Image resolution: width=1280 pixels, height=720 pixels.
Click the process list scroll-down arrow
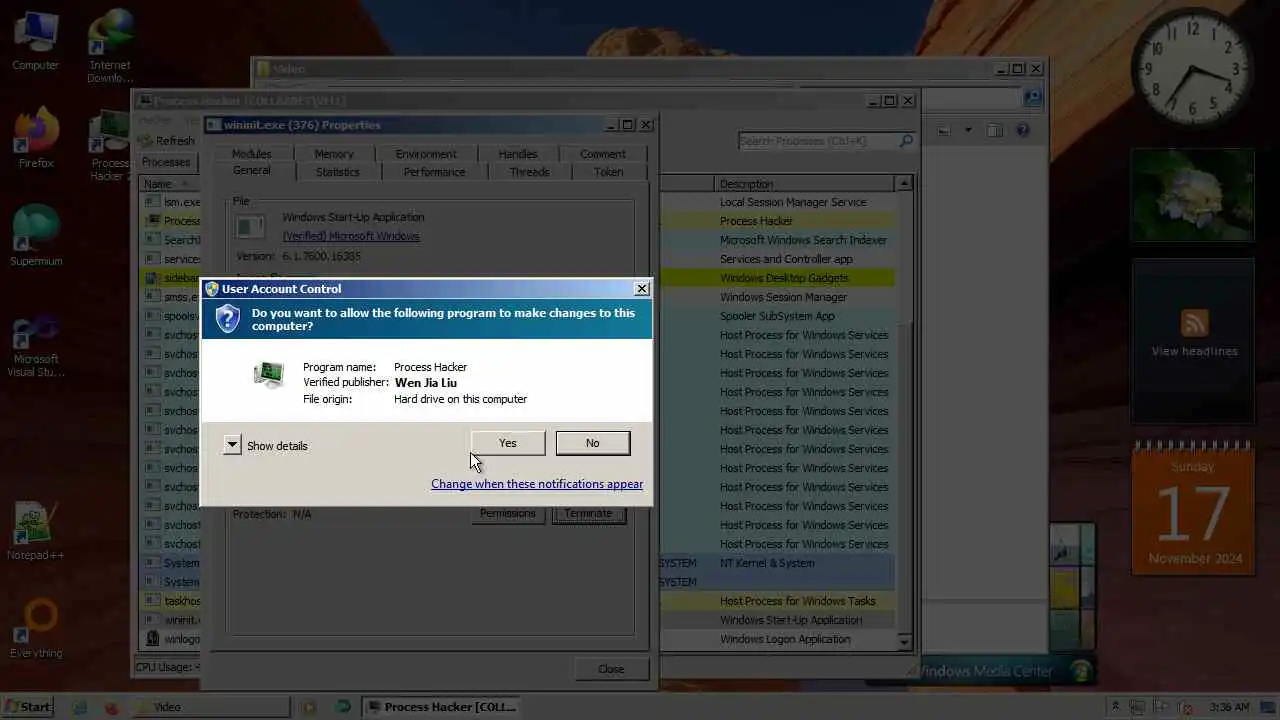904,641
